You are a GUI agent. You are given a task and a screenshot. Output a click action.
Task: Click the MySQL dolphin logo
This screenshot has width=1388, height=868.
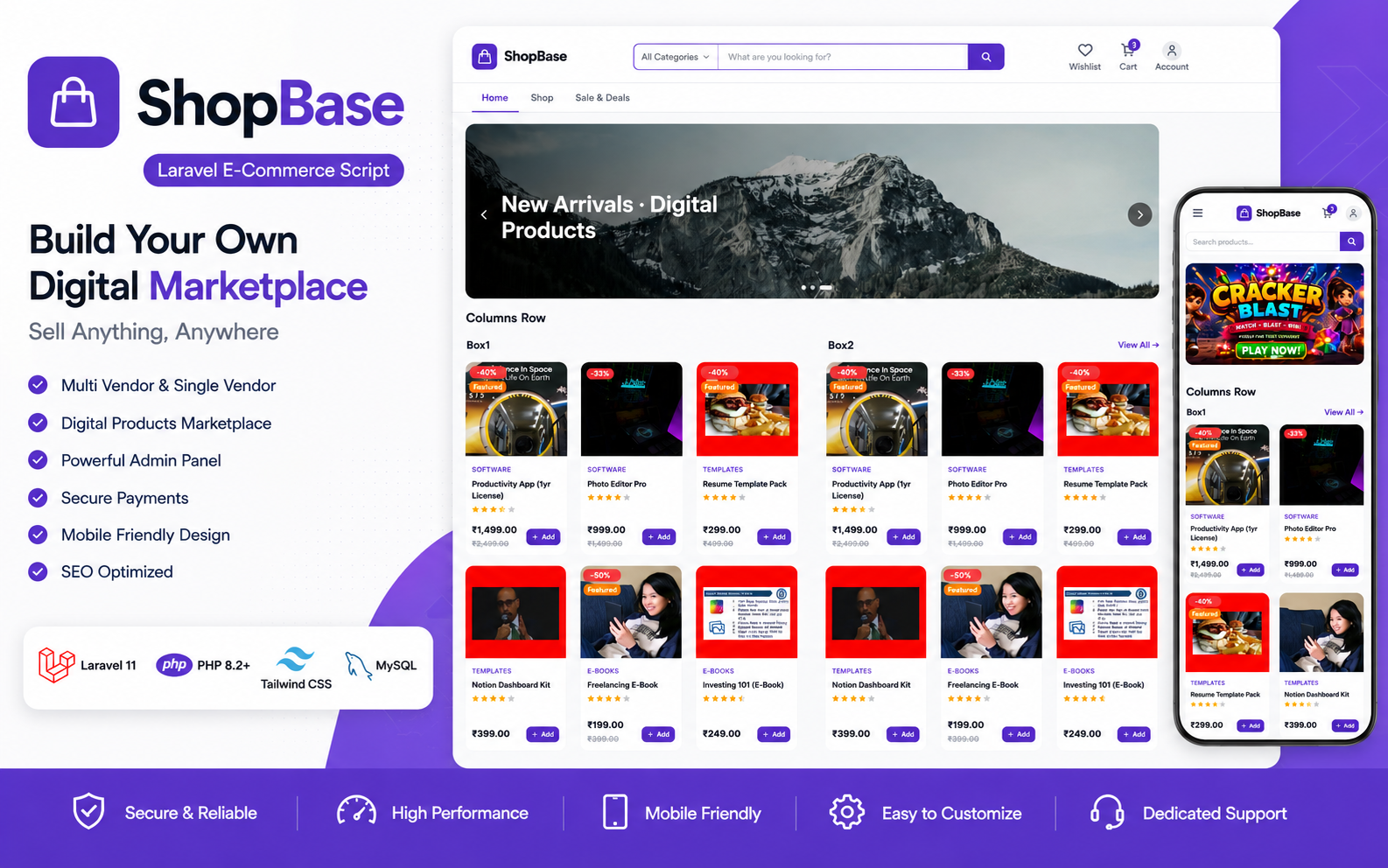(x=358, y=665)
